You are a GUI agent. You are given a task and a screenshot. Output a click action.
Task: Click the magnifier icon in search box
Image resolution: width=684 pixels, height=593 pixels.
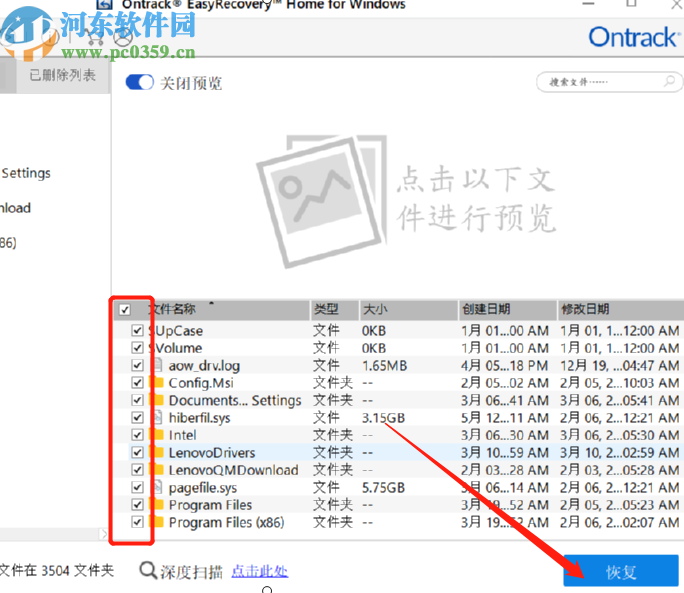pos(669,81)
